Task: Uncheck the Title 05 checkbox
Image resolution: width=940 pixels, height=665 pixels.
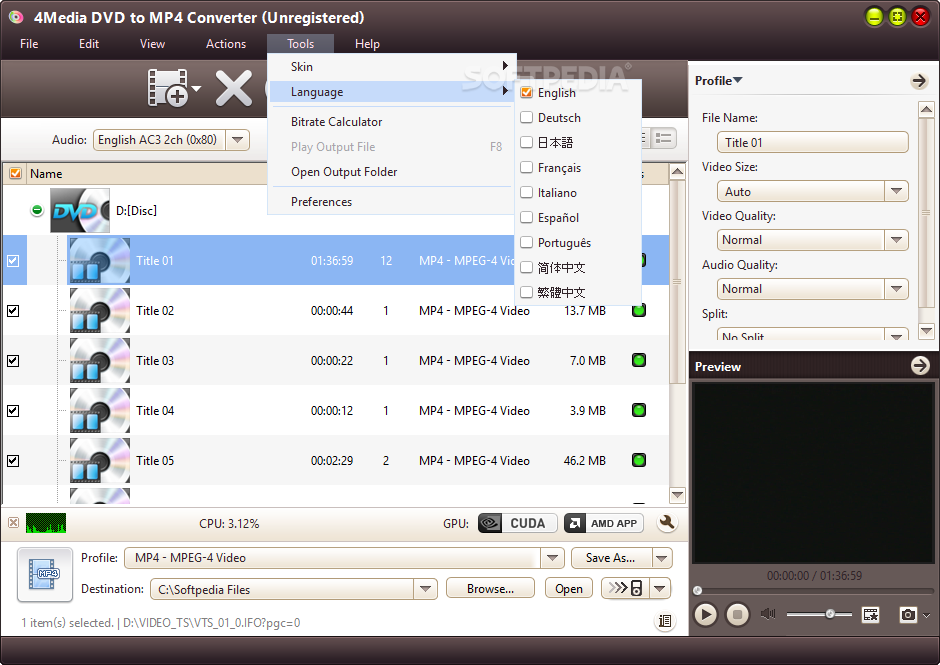Action: [13, 461]
